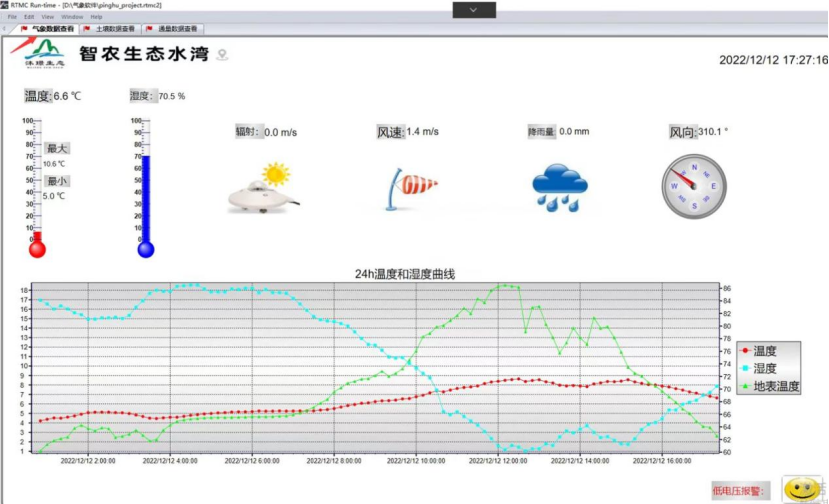Select the 气象数据查看 tab
The width and height of the screenshot is (829, 504).
coord(47,29)
